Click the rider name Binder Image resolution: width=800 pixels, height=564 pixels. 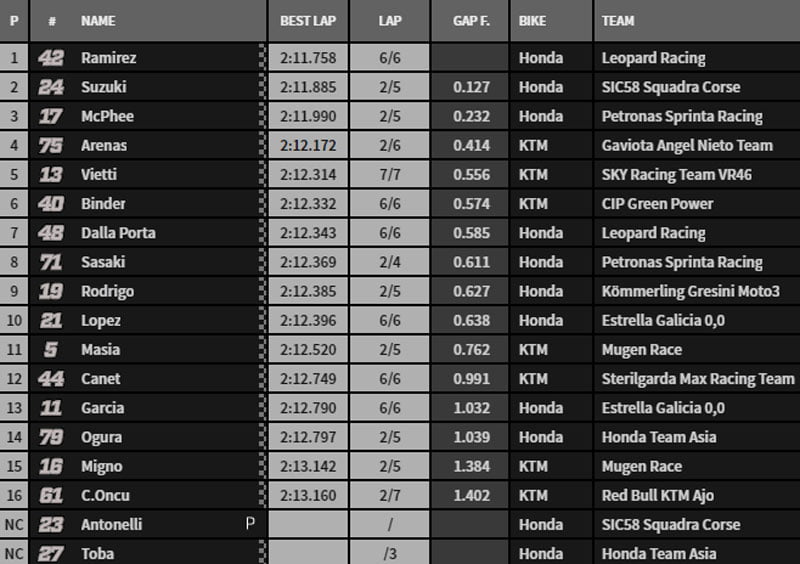(103, 204)
